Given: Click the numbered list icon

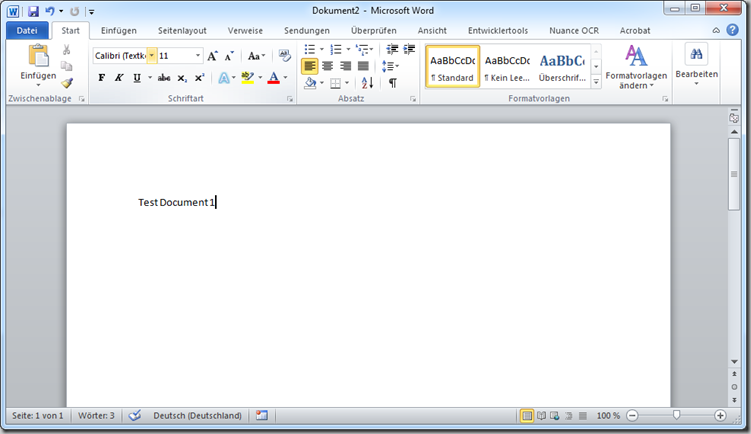Looking at the screenshot, I should (x=336, y=49).
